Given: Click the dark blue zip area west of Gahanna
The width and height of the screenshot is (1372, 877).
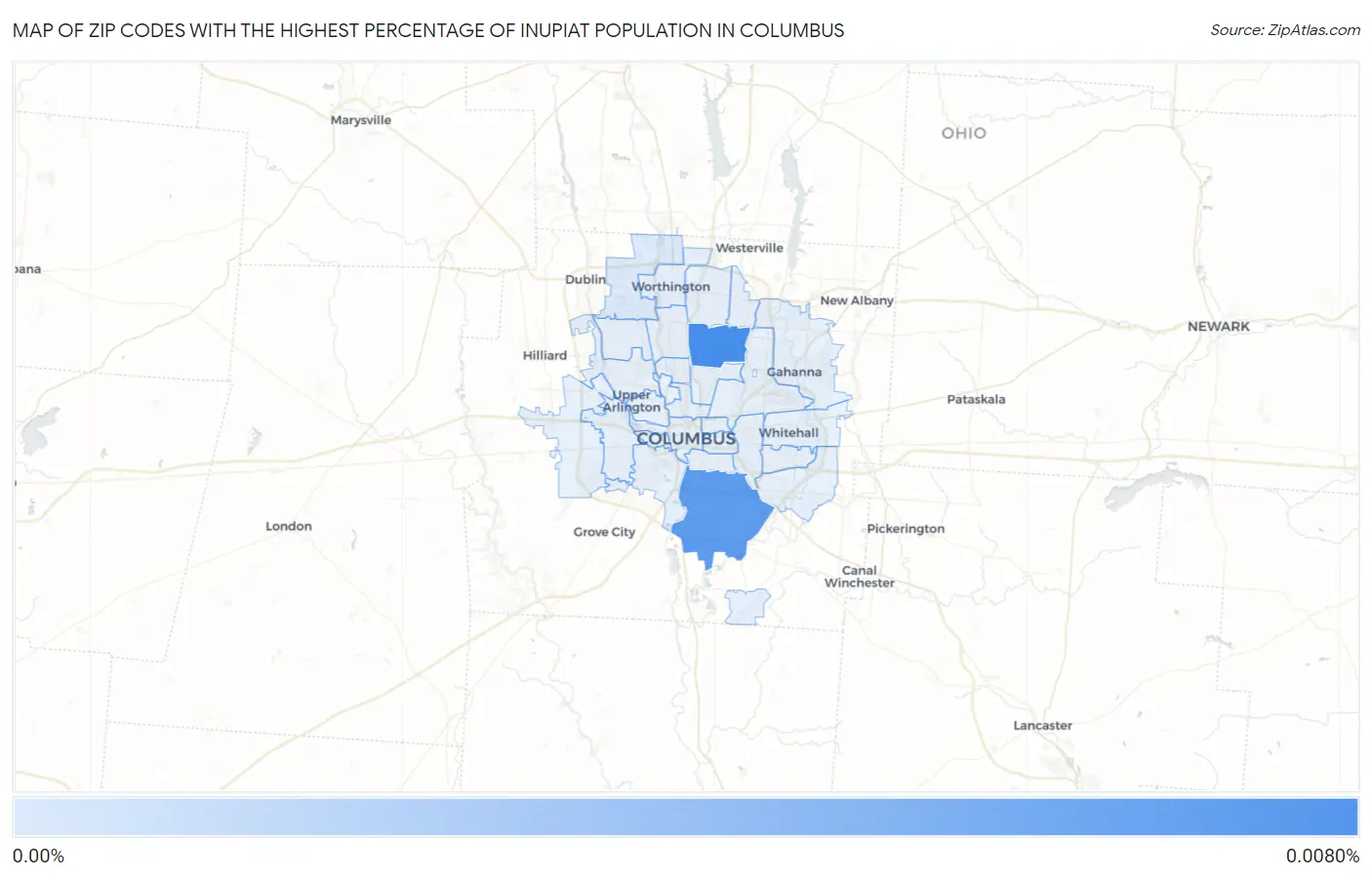Looking at the screenshot, I should tap(718, 345).
